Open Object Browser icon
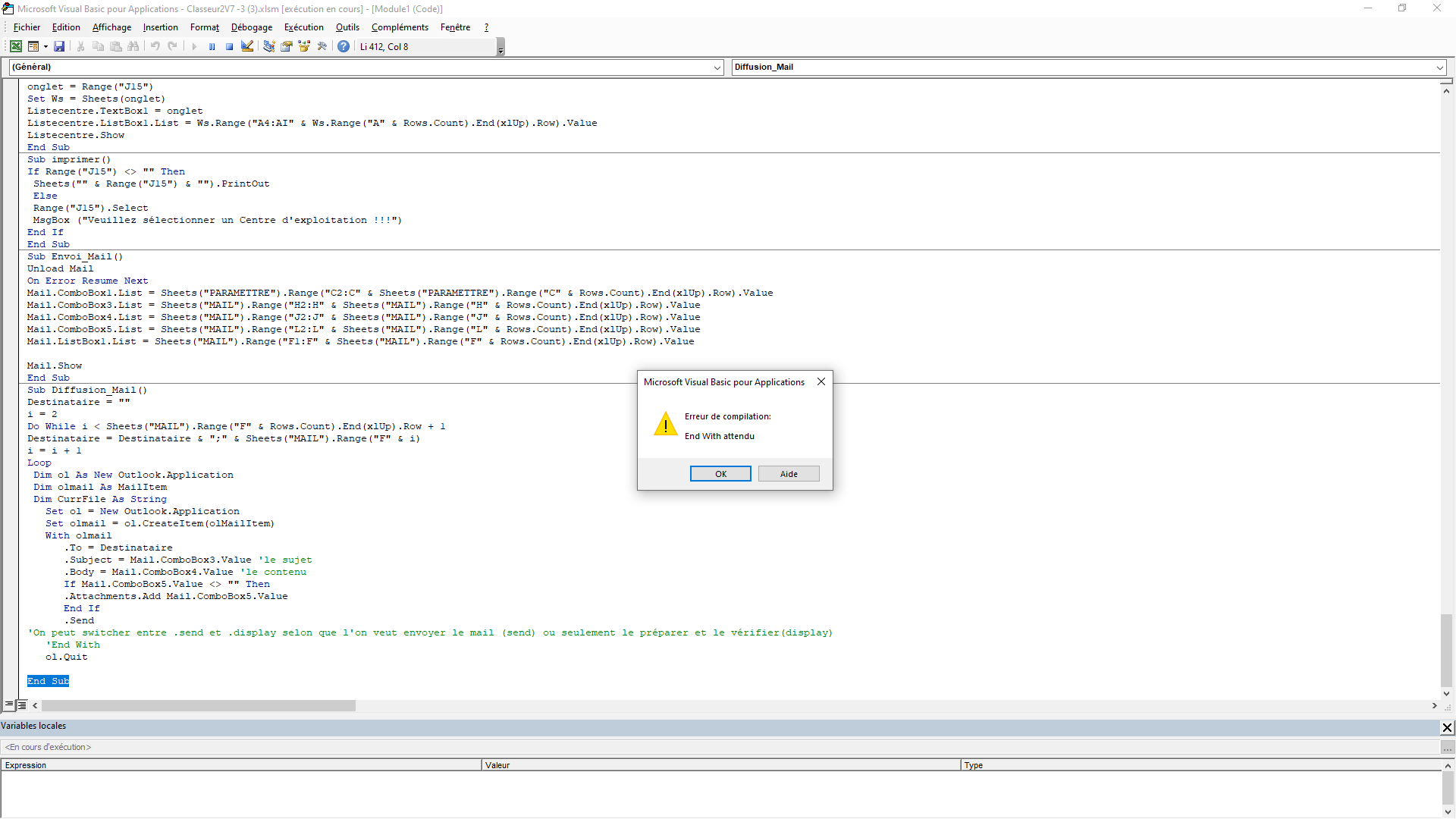This screenshot has height=819, width=1456. pos(304,46)
